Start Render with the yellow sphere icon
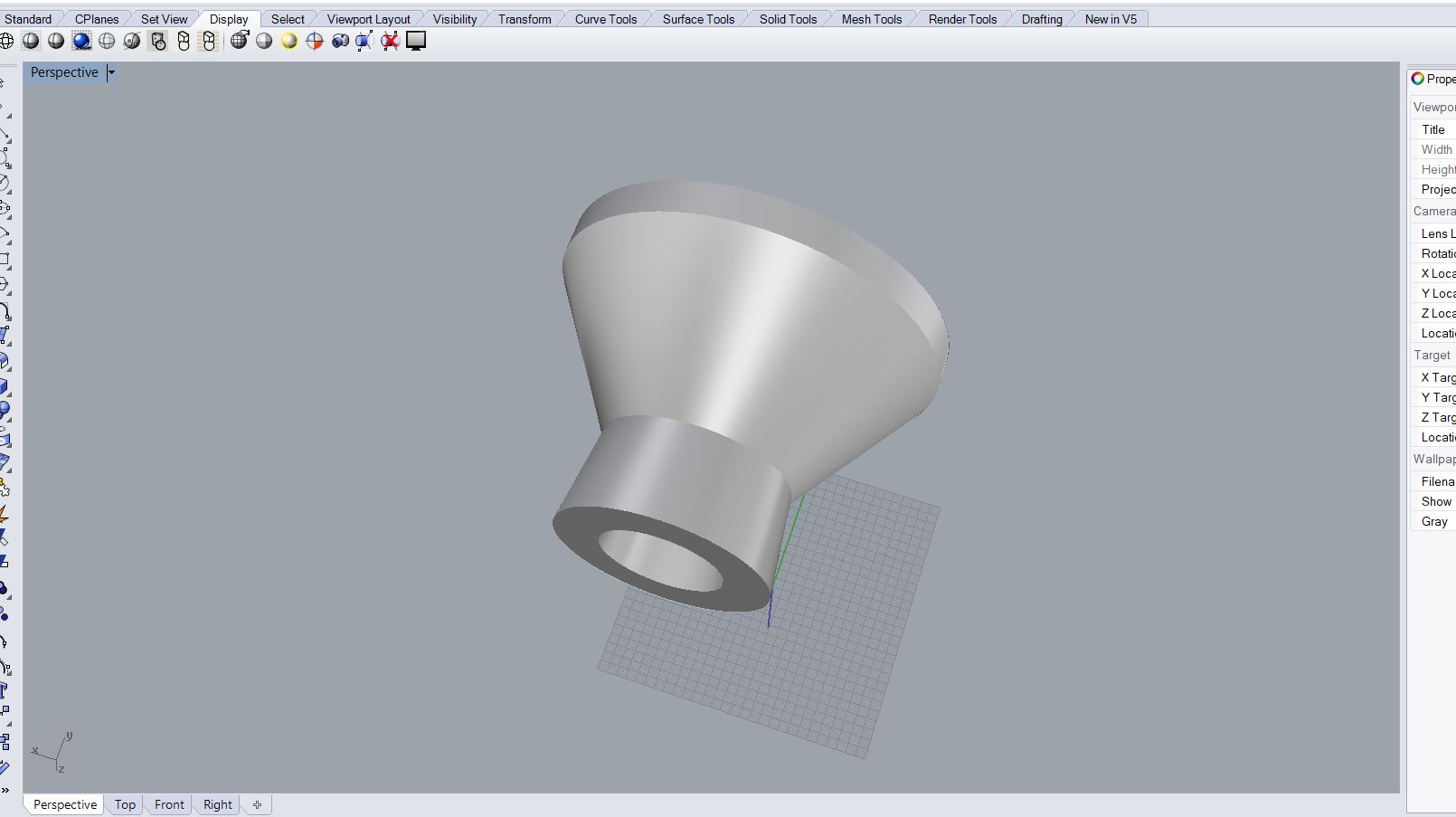 click(289, 41)
